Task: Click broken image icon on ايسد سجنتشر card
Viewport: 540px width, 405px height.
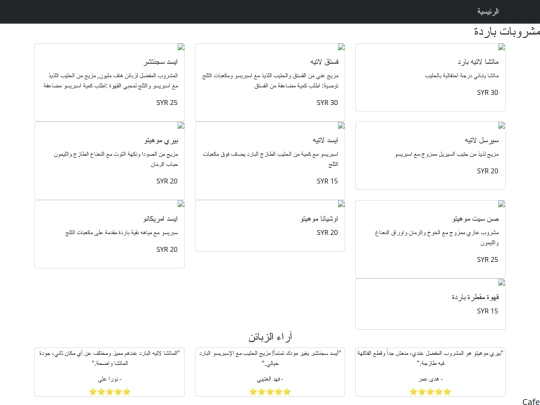Action: pyautogui.click(x=181, y=47)
